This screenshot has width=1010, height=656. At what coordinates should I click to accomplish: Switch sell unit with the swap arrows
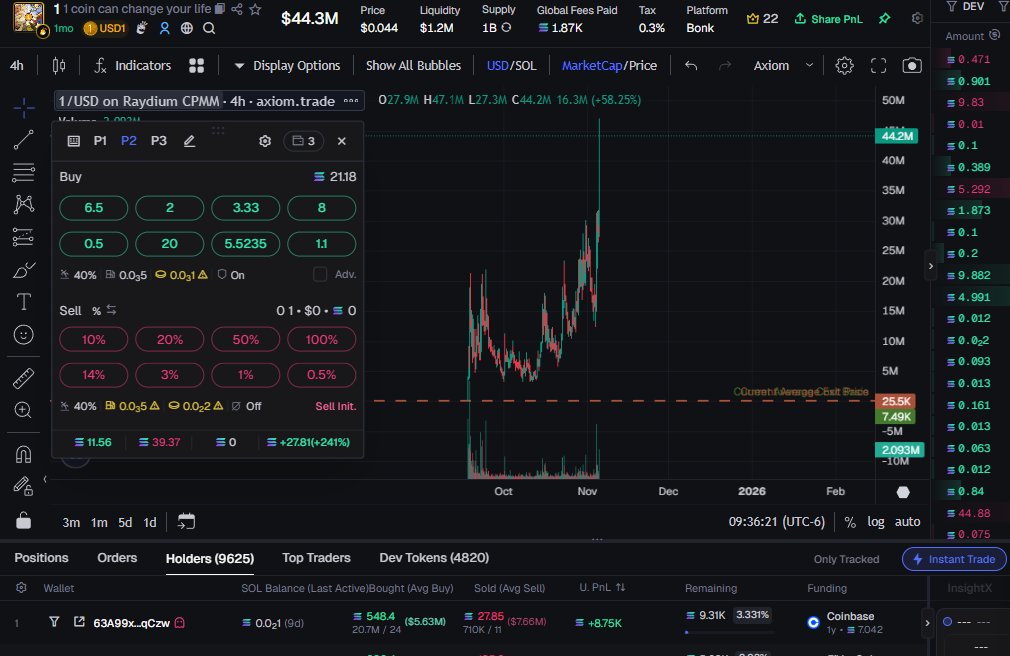tap(111, 310)
